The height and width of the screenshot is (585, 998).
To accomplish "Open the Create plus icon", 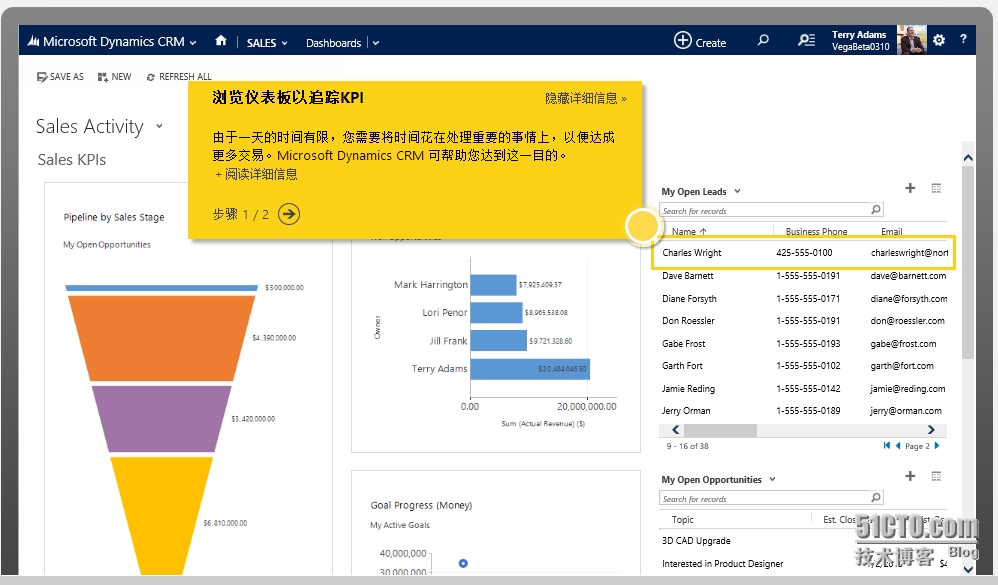I will tap(682, 40).
